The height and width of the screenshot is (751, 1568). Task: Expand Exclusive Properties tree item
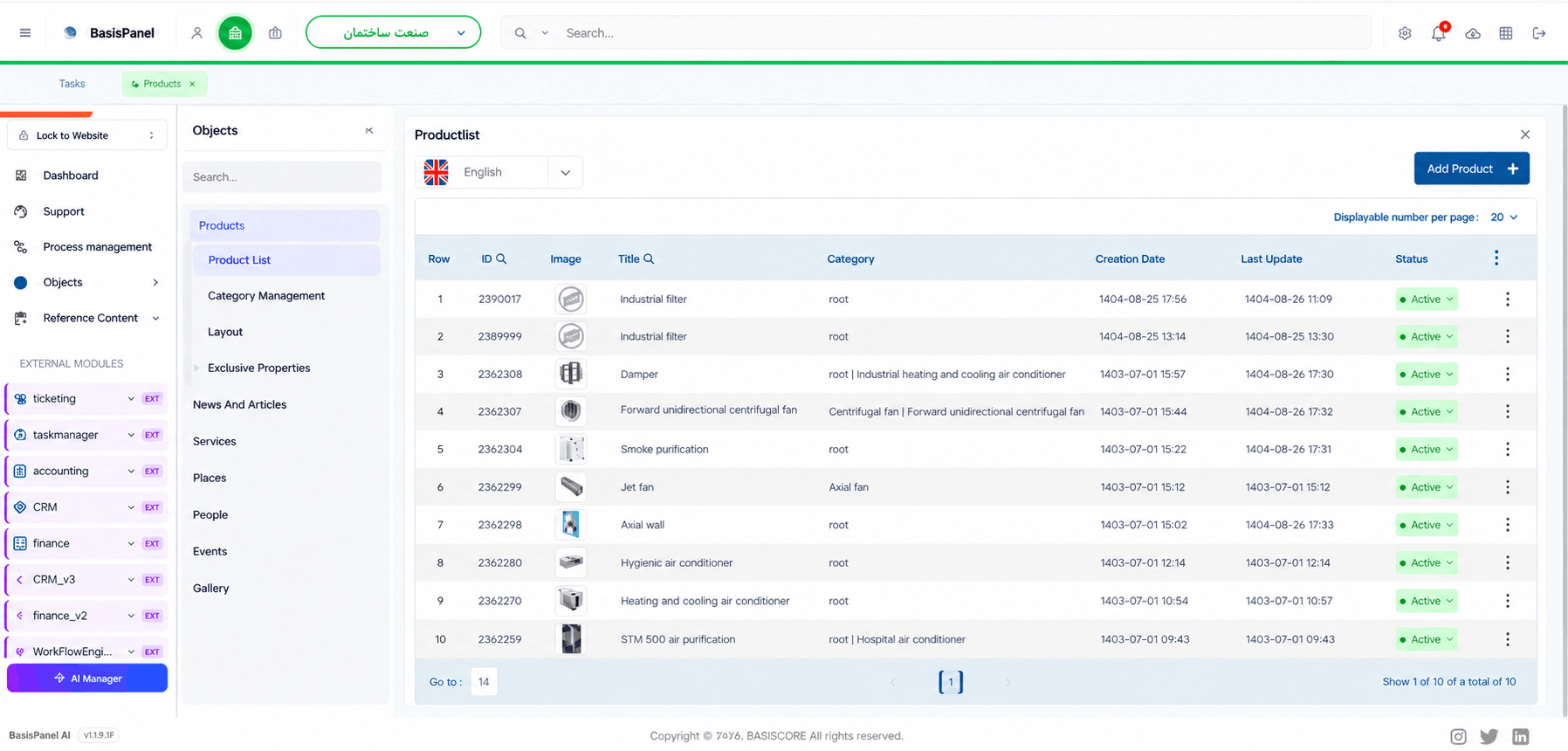tap(196, 369)
